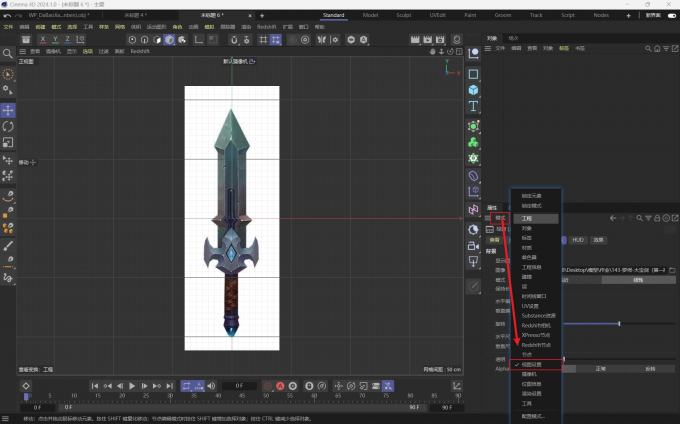
Task: Add a Null object square icon
Action: (473, 74)
